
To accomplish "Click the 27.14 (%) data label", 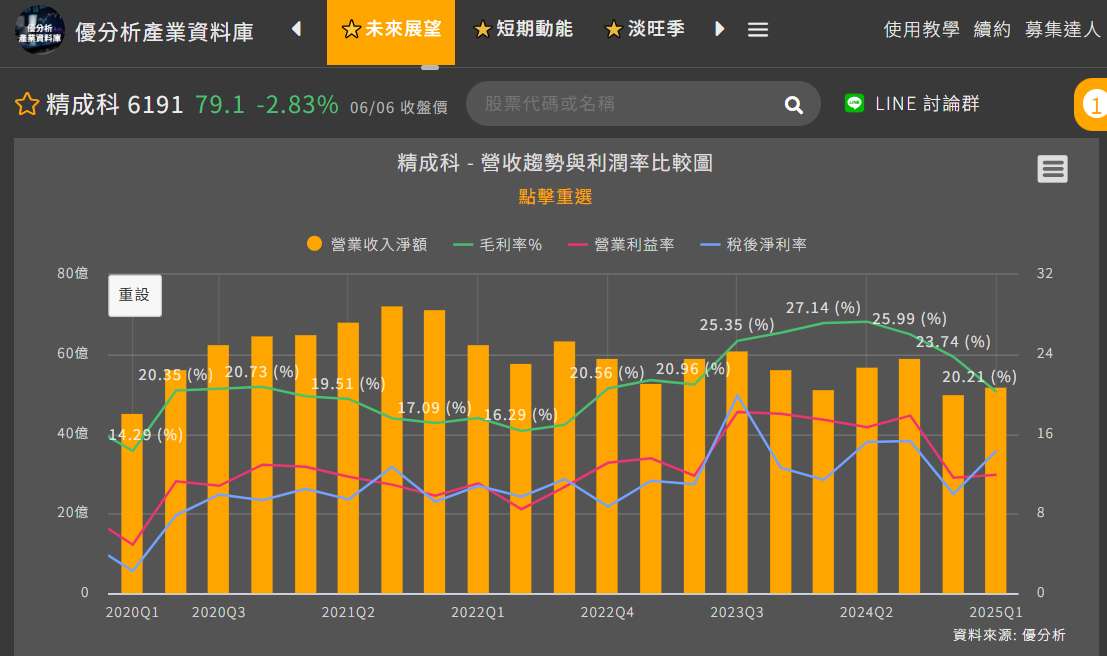I will point(823,308).
